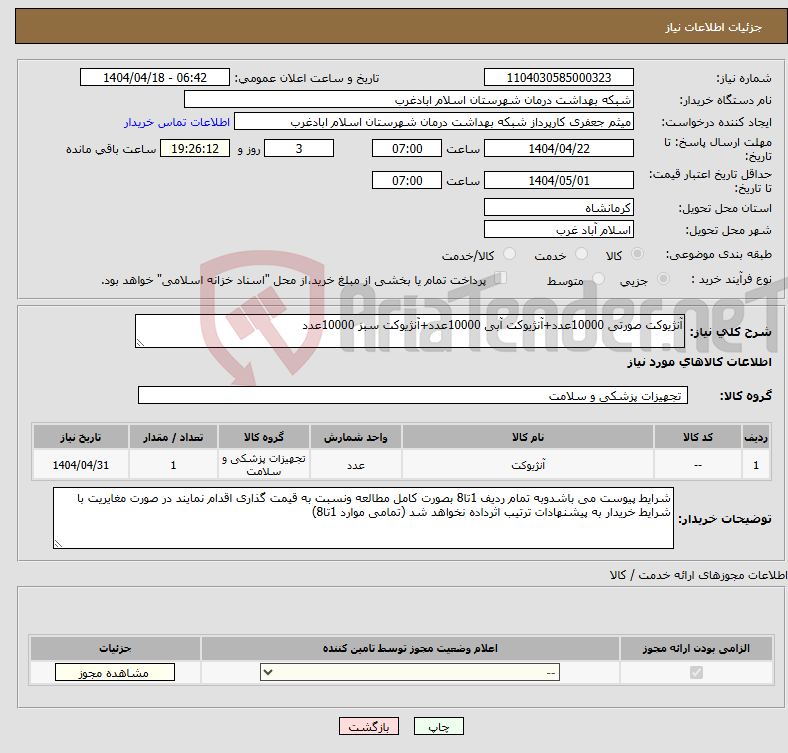Click the جزئیات column header in licenses table
The image size is (788, 753).
pyautogui.click(x=115, y=648)
